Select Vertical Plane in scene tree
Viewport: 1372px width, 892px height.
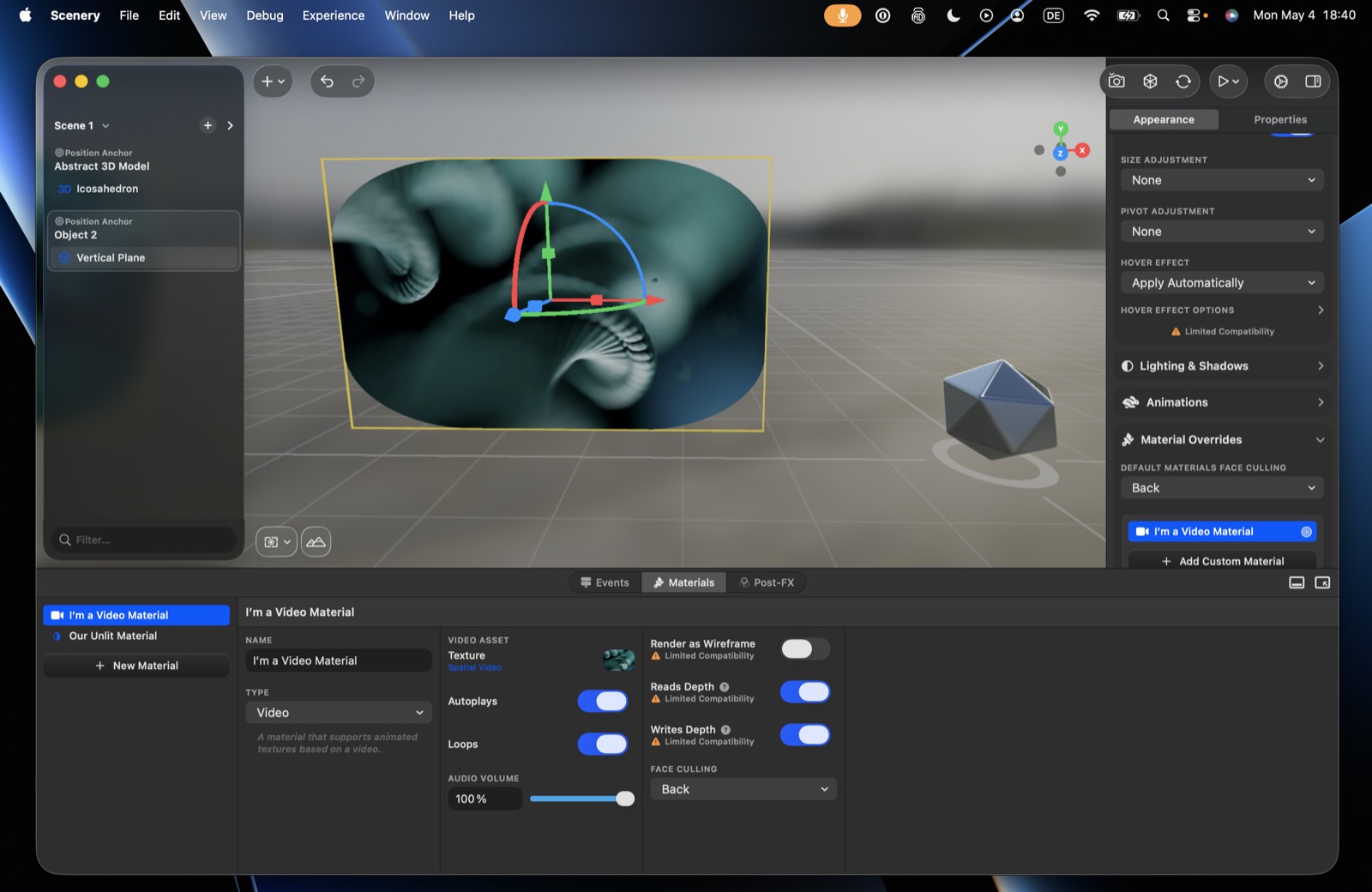click(x=144, y=257)
